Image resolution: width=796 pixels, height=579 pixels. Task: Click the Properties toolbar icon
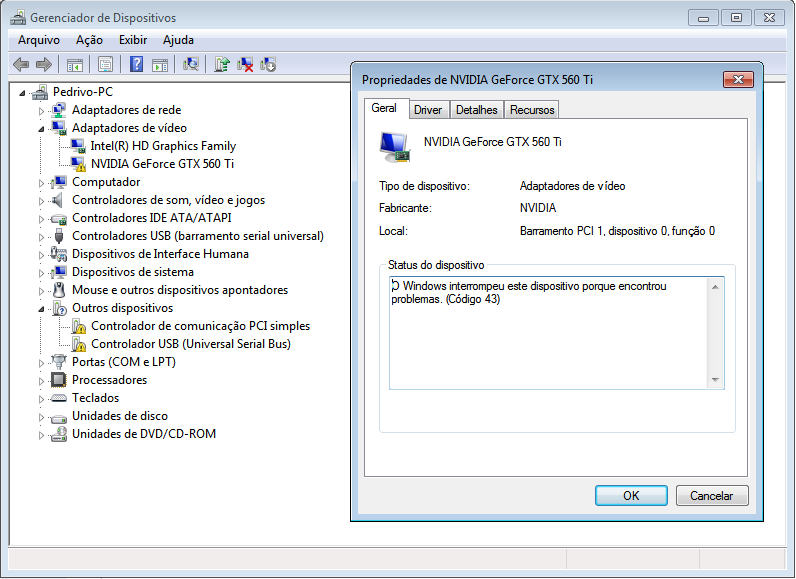click(x=106, y=64)
